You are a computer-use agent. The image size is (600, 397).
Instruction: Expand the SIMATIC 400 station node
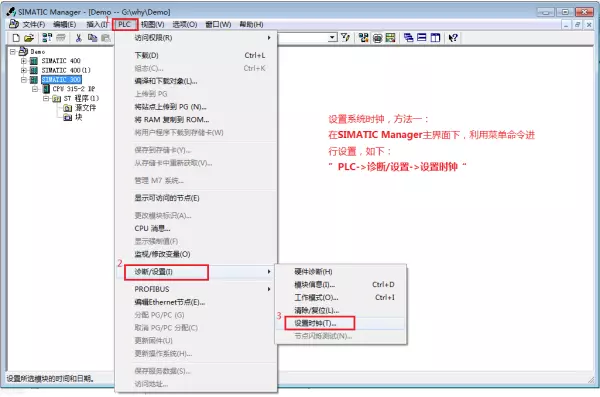point(24,60)
